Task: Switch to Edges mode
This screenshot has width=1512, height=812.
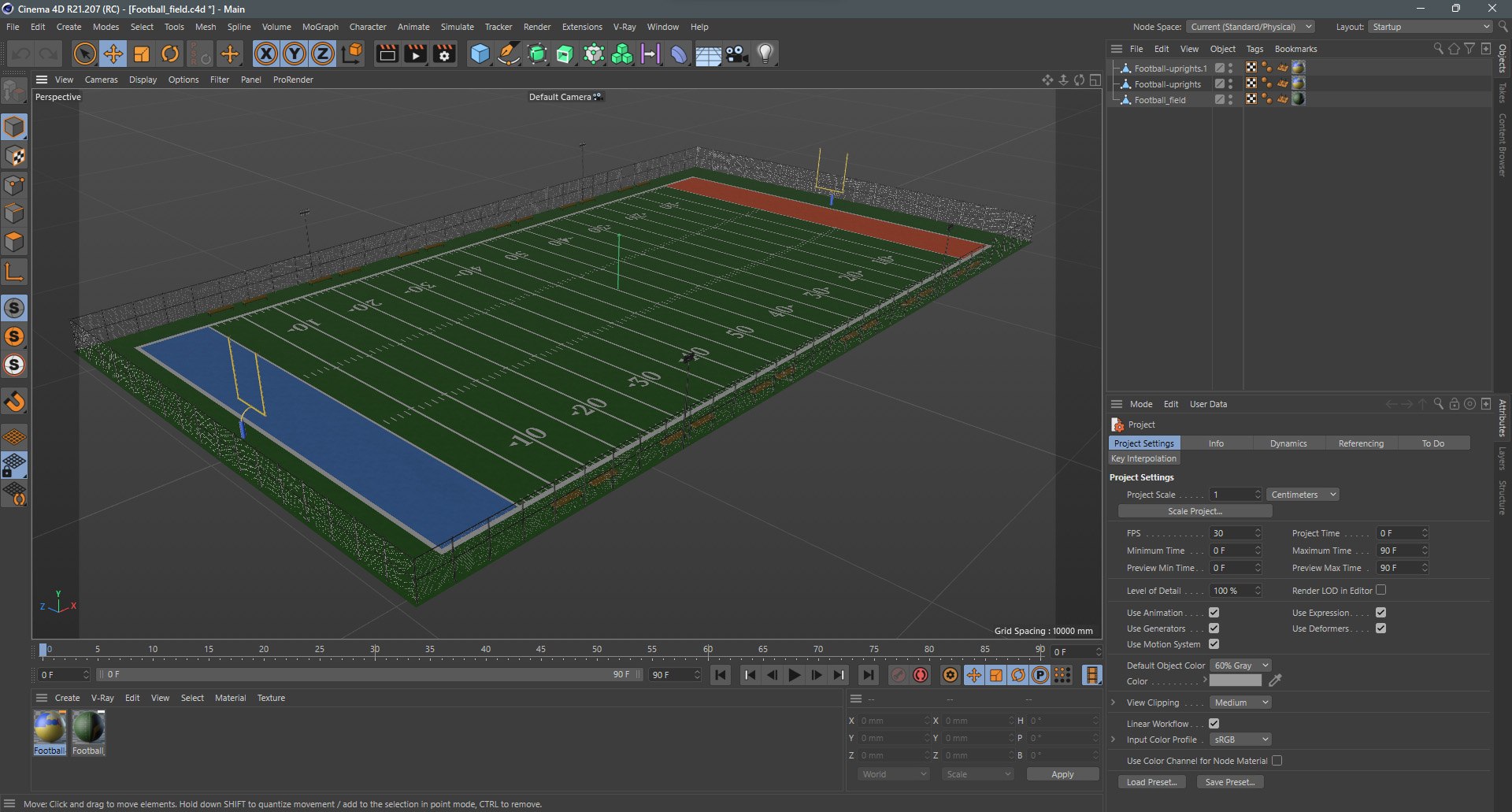Action: pos(14,213)
